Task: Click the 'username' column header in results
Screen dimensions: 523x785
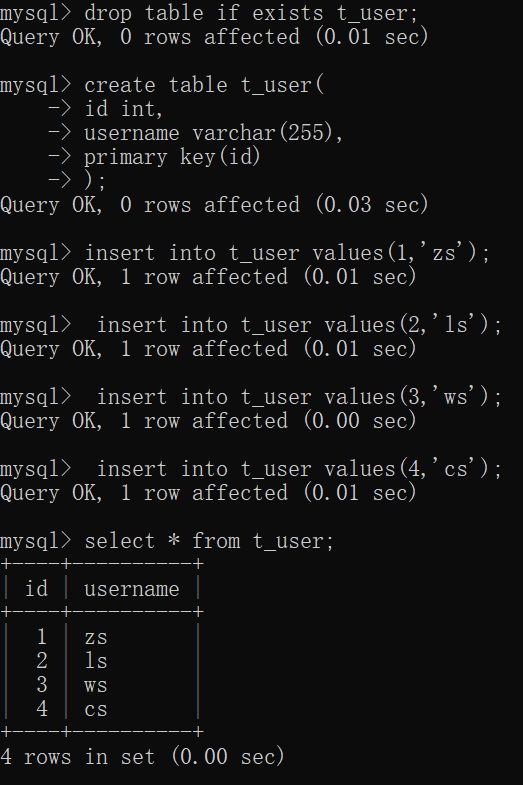Action: (x=132, y=589)
